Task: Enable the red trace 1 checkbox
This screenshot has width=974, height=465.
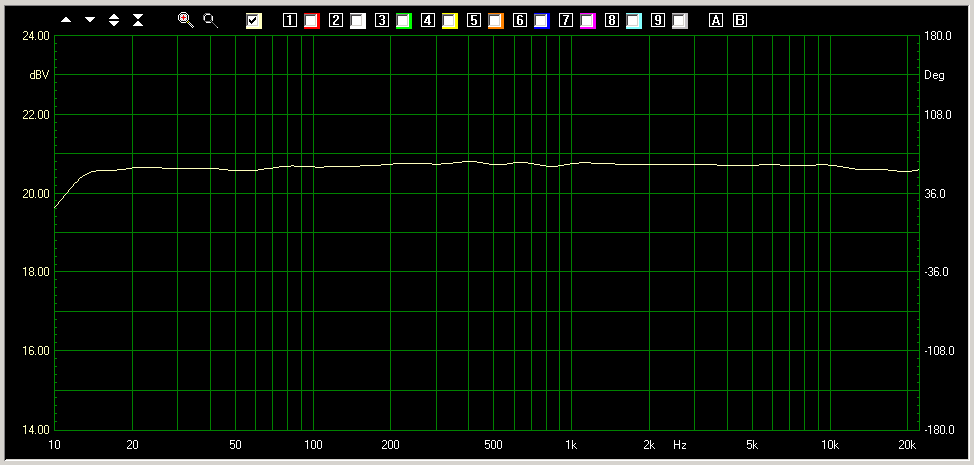Action: click(311, 21)
